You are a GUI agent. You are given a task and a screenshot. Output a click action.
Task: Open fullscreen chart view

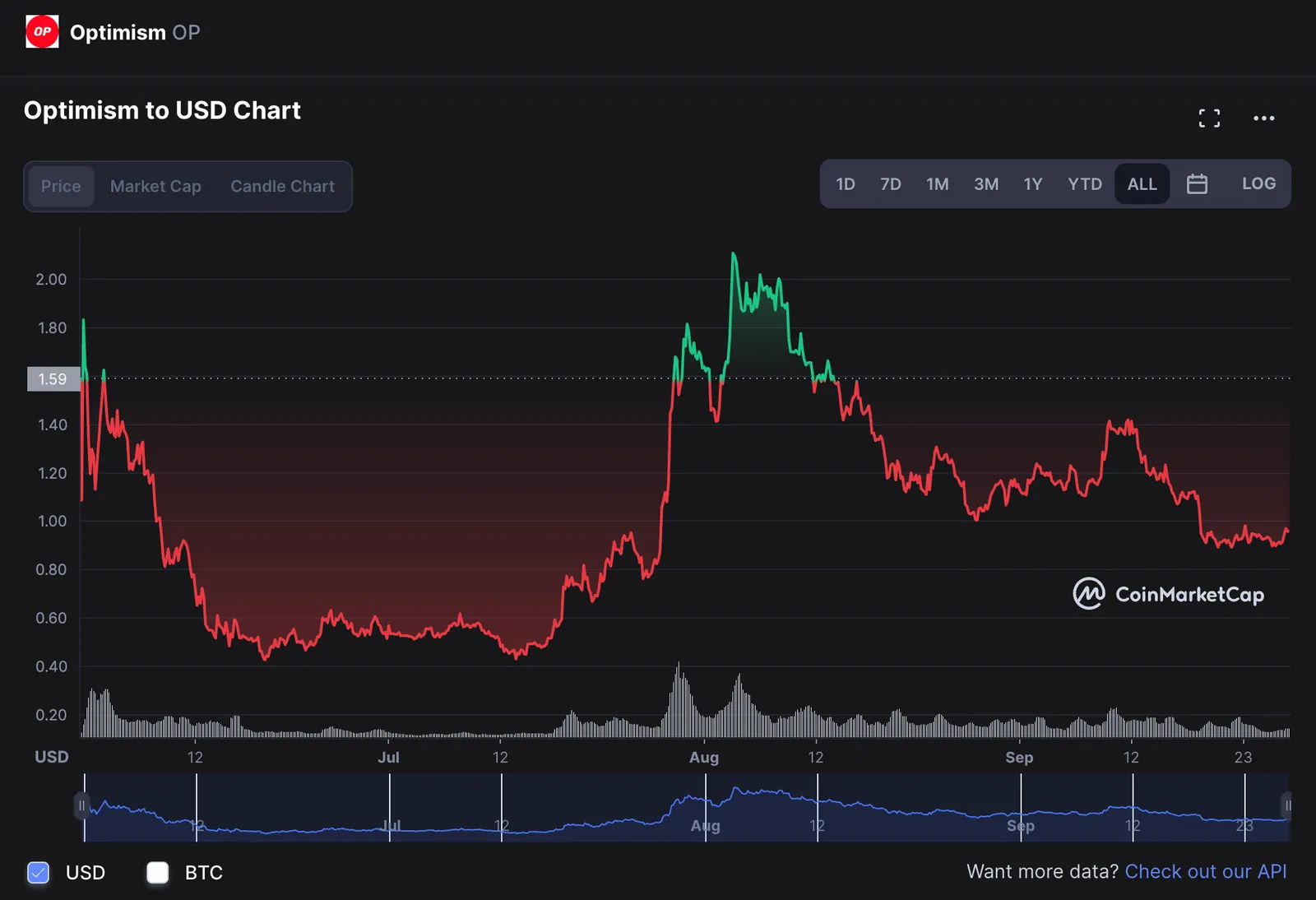[x=1209, y=118]
